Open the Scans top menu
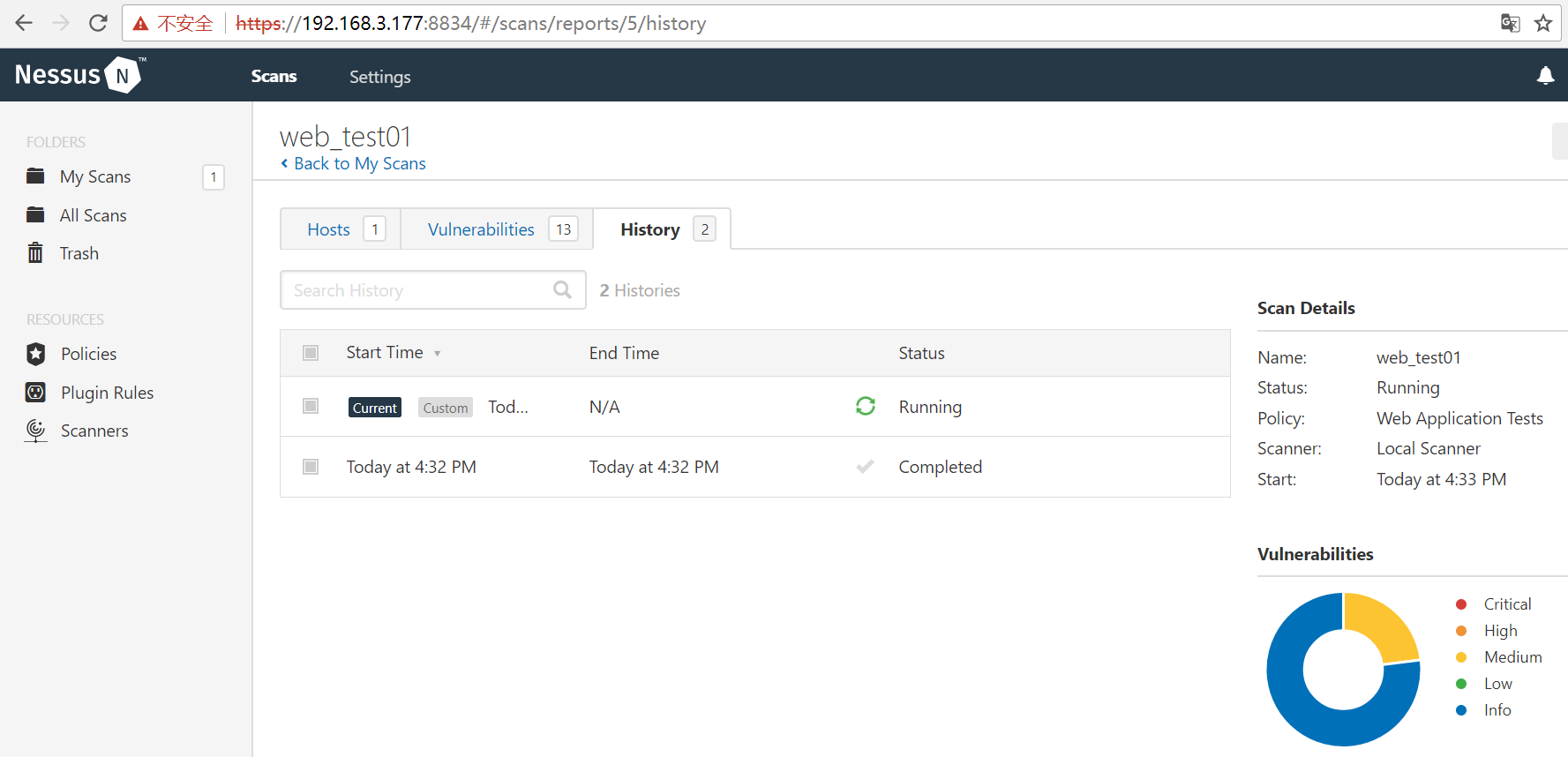Screen dimensions: 1568x757 pyautogui.click(x=274, y=76)
